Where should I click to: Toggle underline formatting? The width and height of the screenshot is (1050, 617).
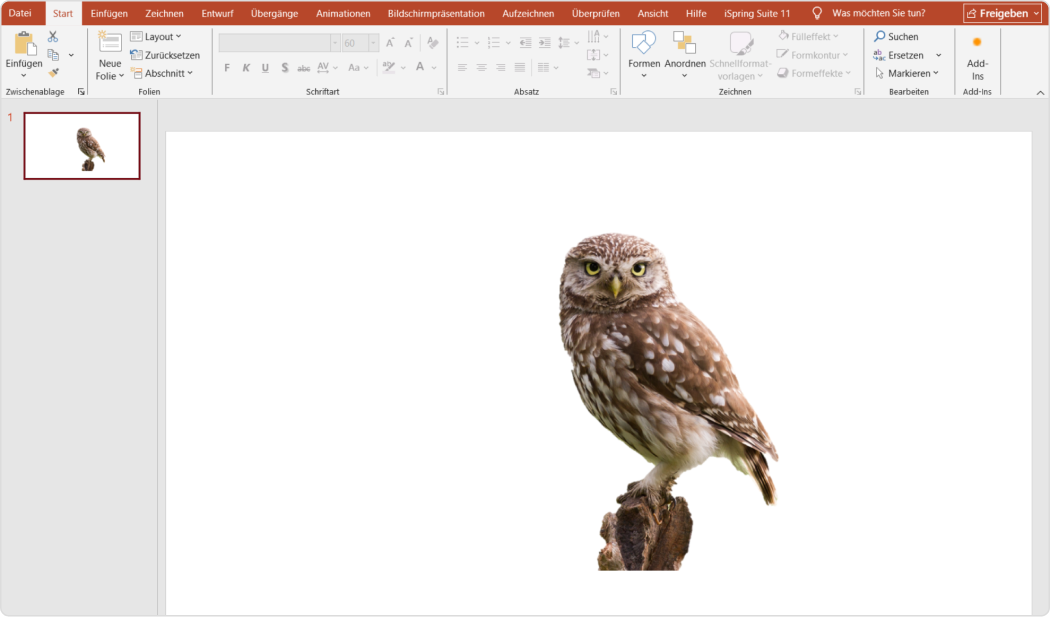click(x=264, y=67)
